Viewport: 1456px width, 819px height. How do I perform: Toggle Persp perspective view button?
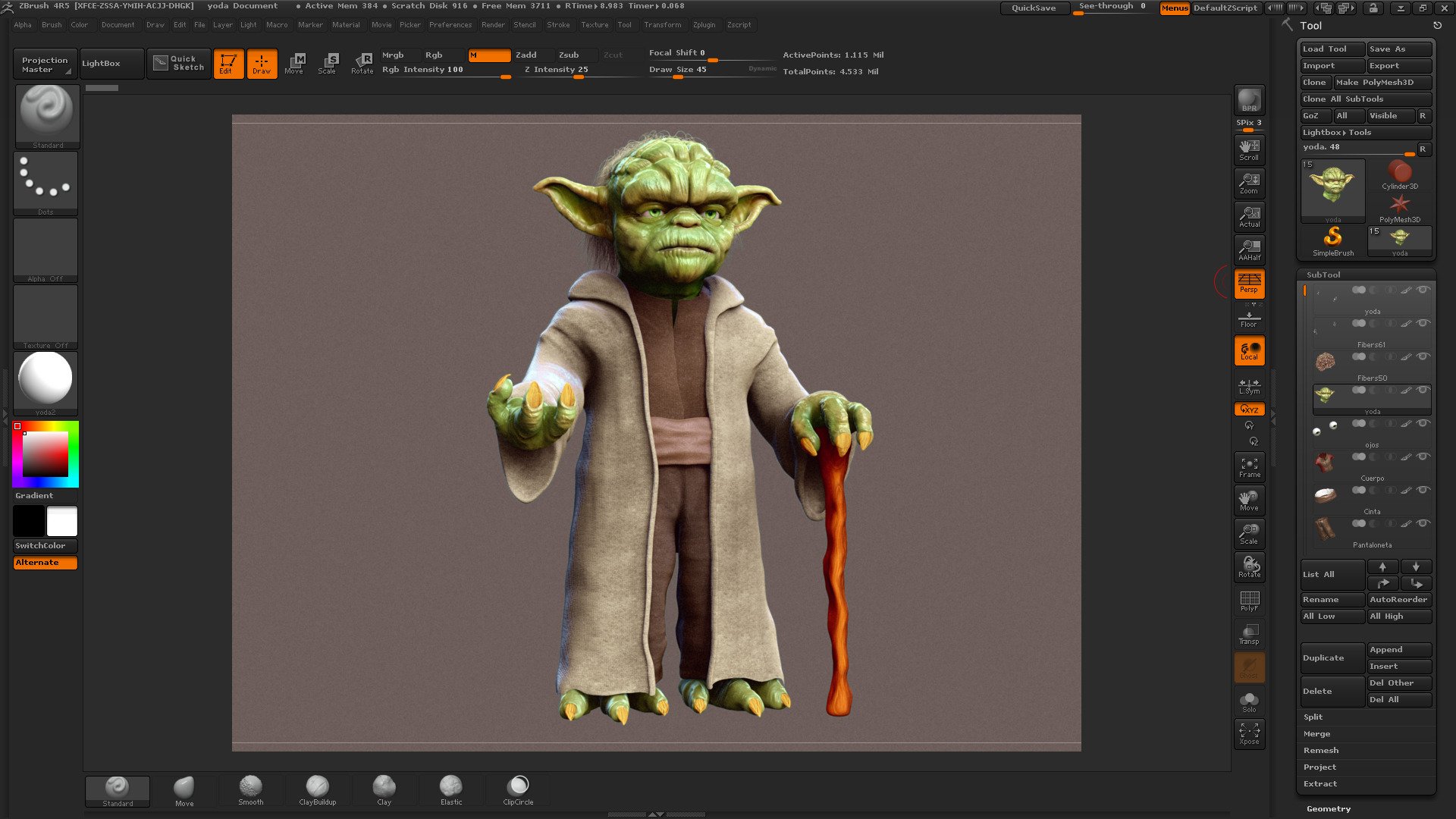[1249, 283]
